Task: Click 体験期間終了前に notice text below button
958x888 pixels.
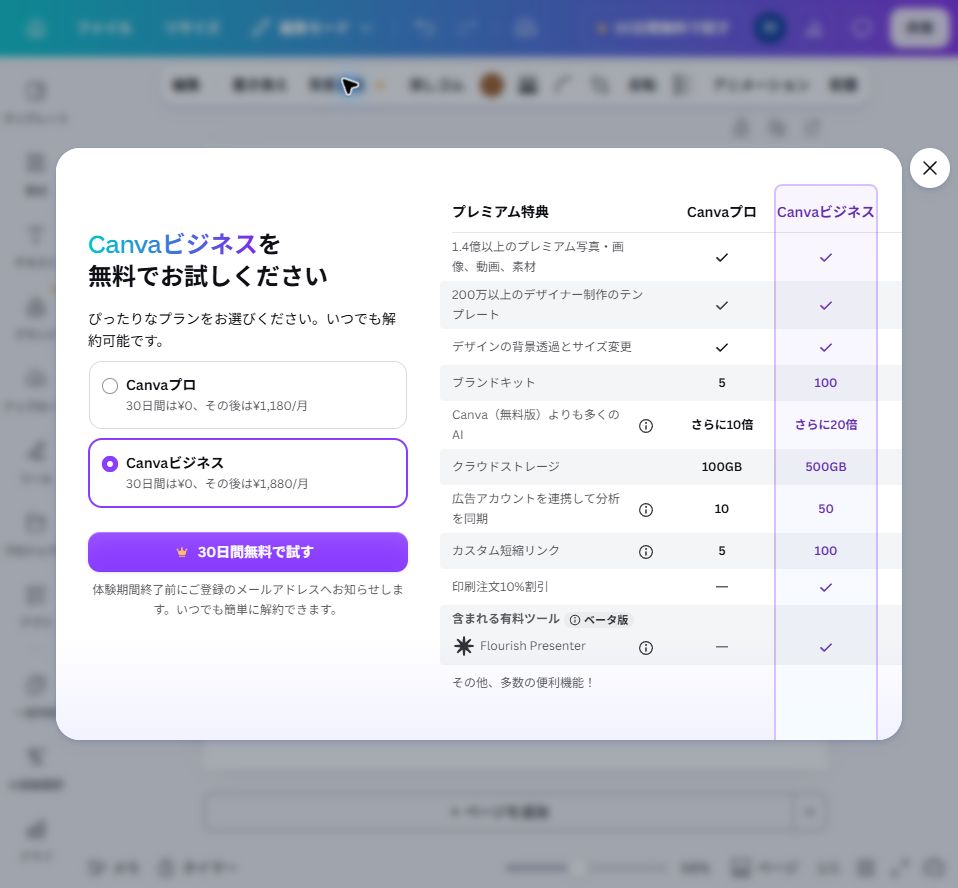Action: pos(247,600)
